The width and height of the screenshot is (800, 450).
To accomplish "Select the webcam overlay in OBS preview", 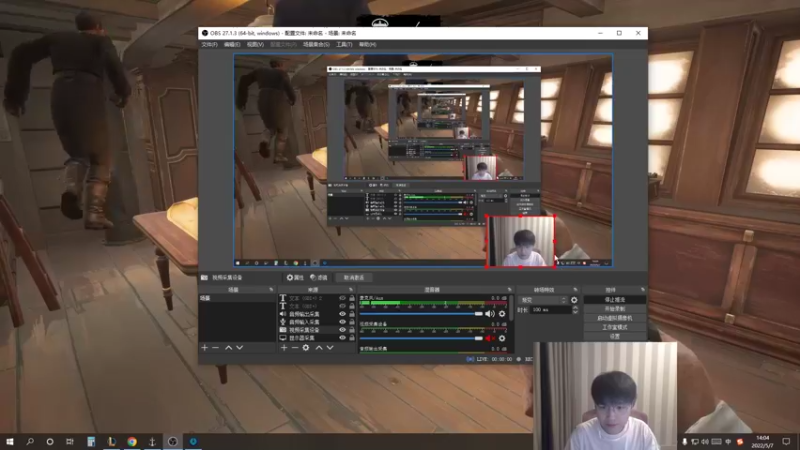I will click(520, 241).
